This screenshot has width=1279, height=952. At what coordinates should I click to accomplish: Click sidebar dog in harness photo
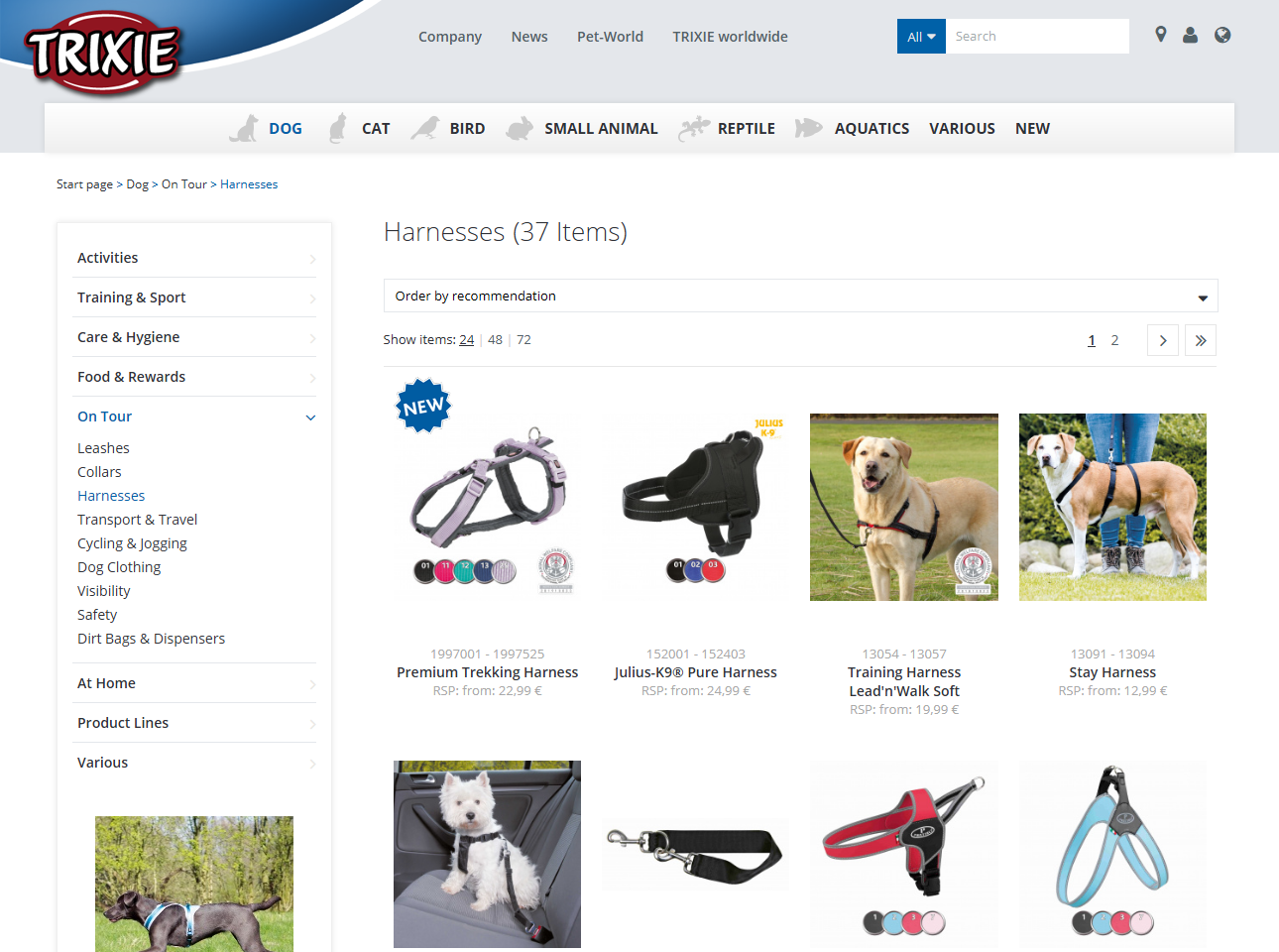tap(194, 884)
